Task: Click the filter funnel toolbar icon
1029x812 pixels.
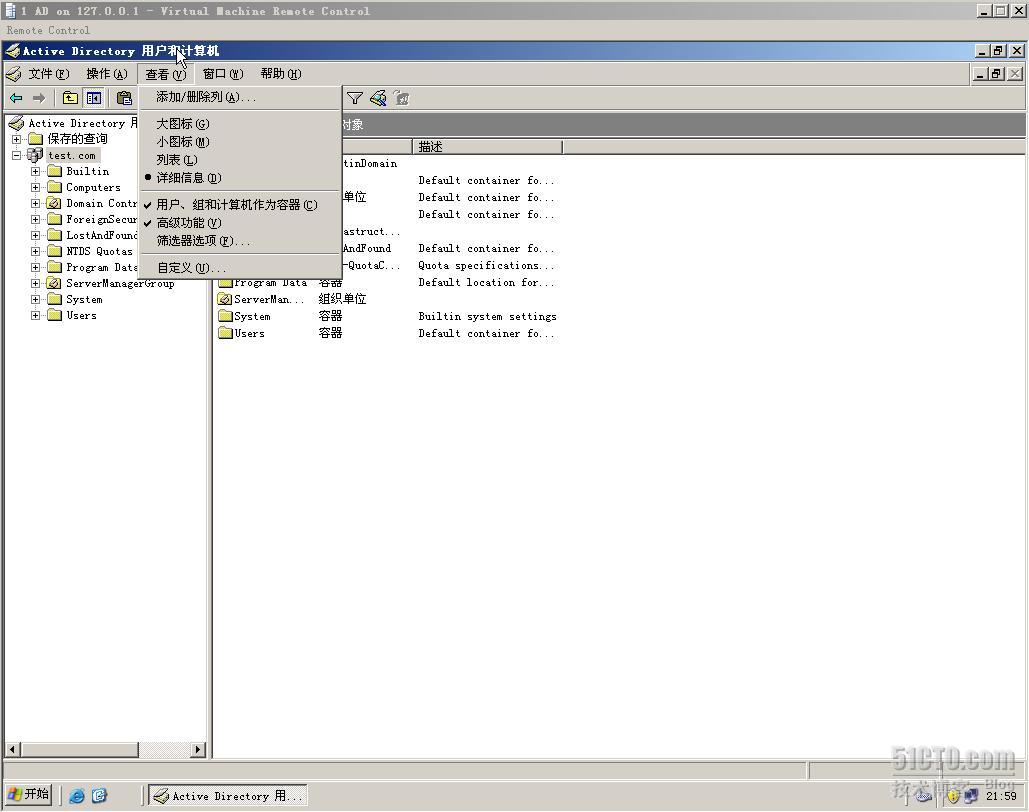Action: click(x=354, y=98)
